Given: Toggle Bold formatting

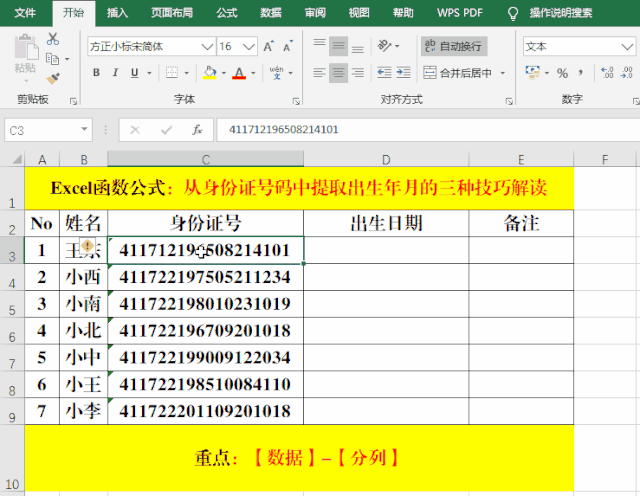Looking at the screenshot, I should click(97, 73).
